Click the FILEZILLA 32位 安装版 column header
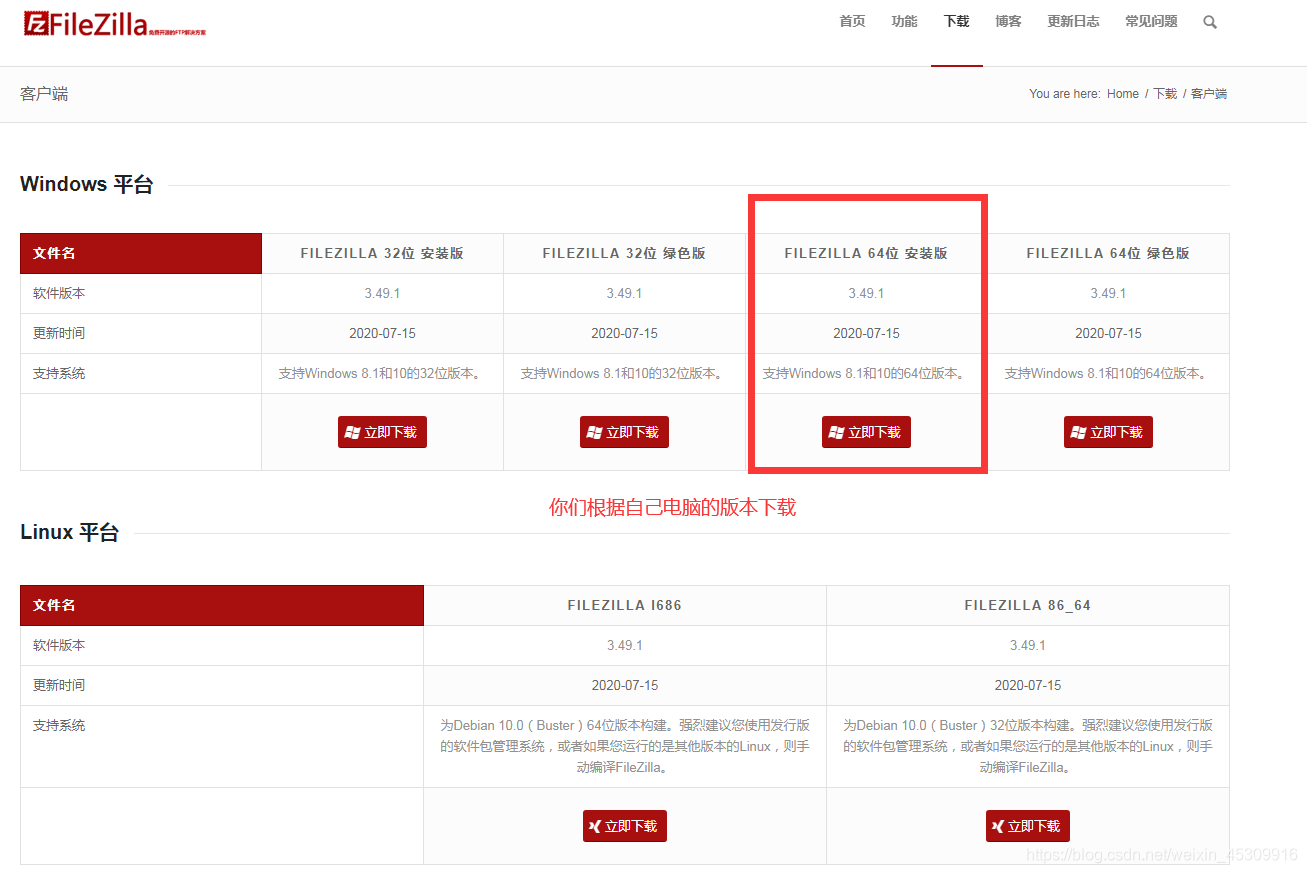 pyautogui.click(x=382, y=253)
